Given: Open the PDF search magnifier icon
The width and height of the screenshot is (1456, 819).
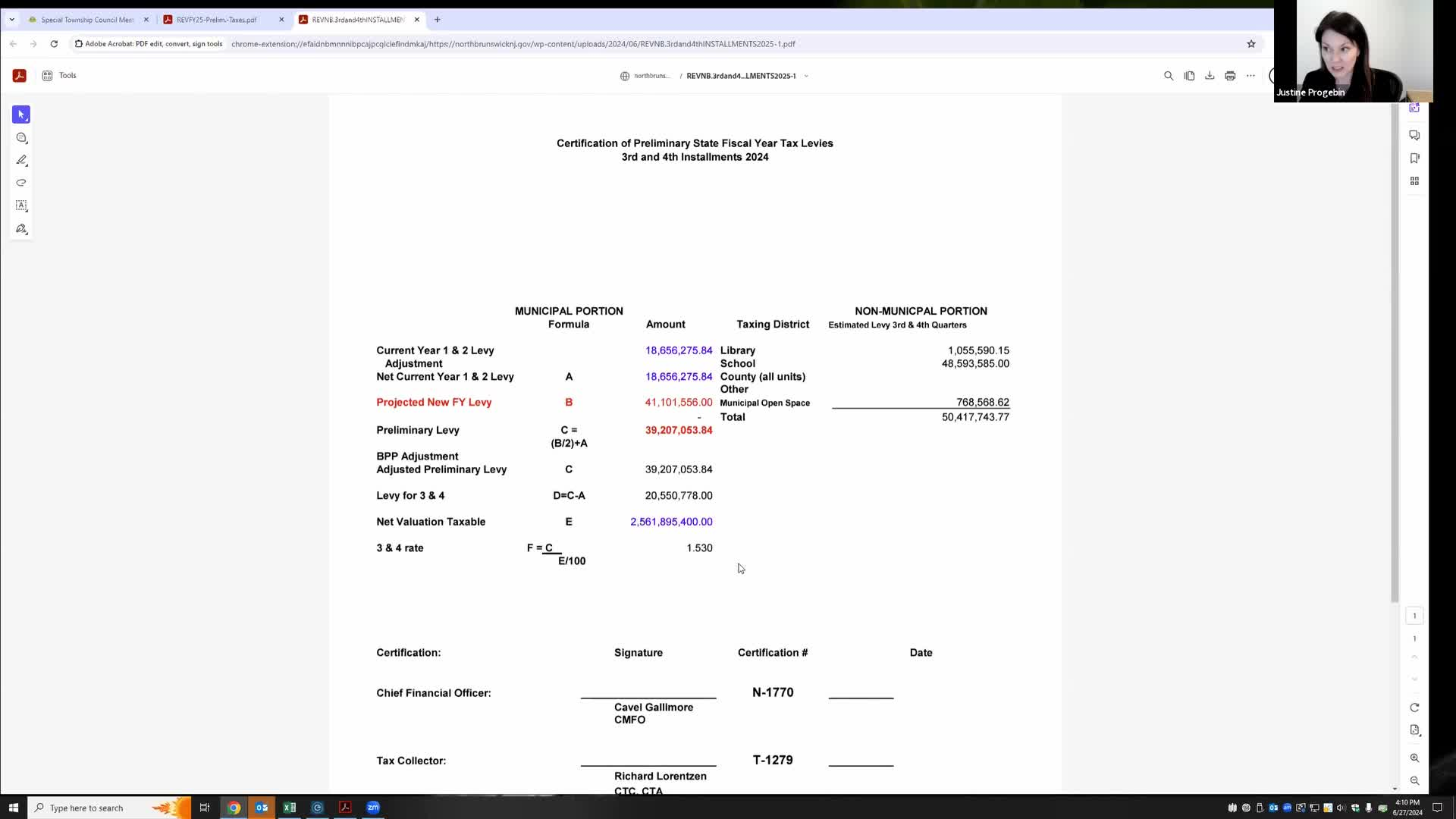Looking at the screenshot, I should pyautogui.click(x=1169, y=76).
